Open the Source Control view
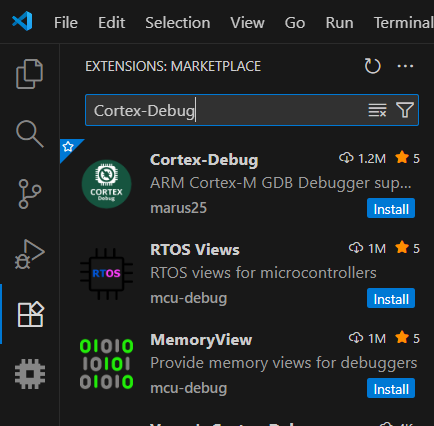The height and width of the screenshot is (426, 434). pos(30,194)
